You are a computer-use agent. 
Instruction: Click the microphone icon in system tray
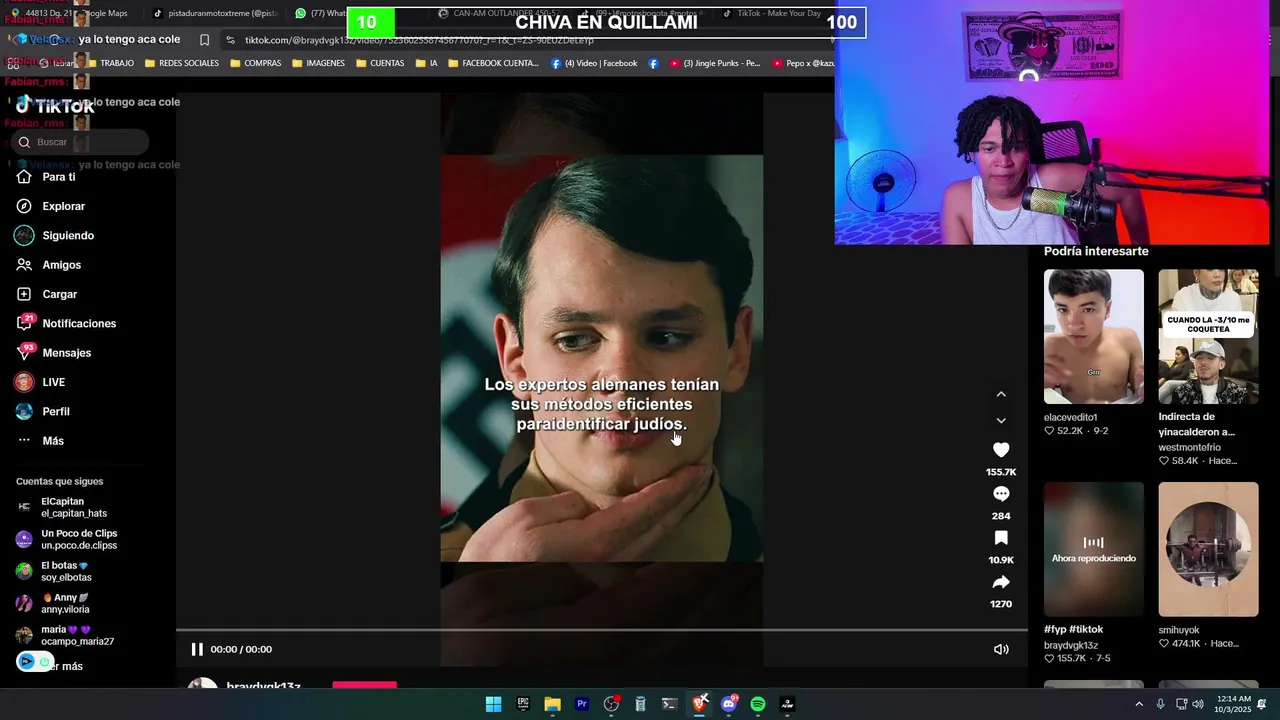point(1160,704)
